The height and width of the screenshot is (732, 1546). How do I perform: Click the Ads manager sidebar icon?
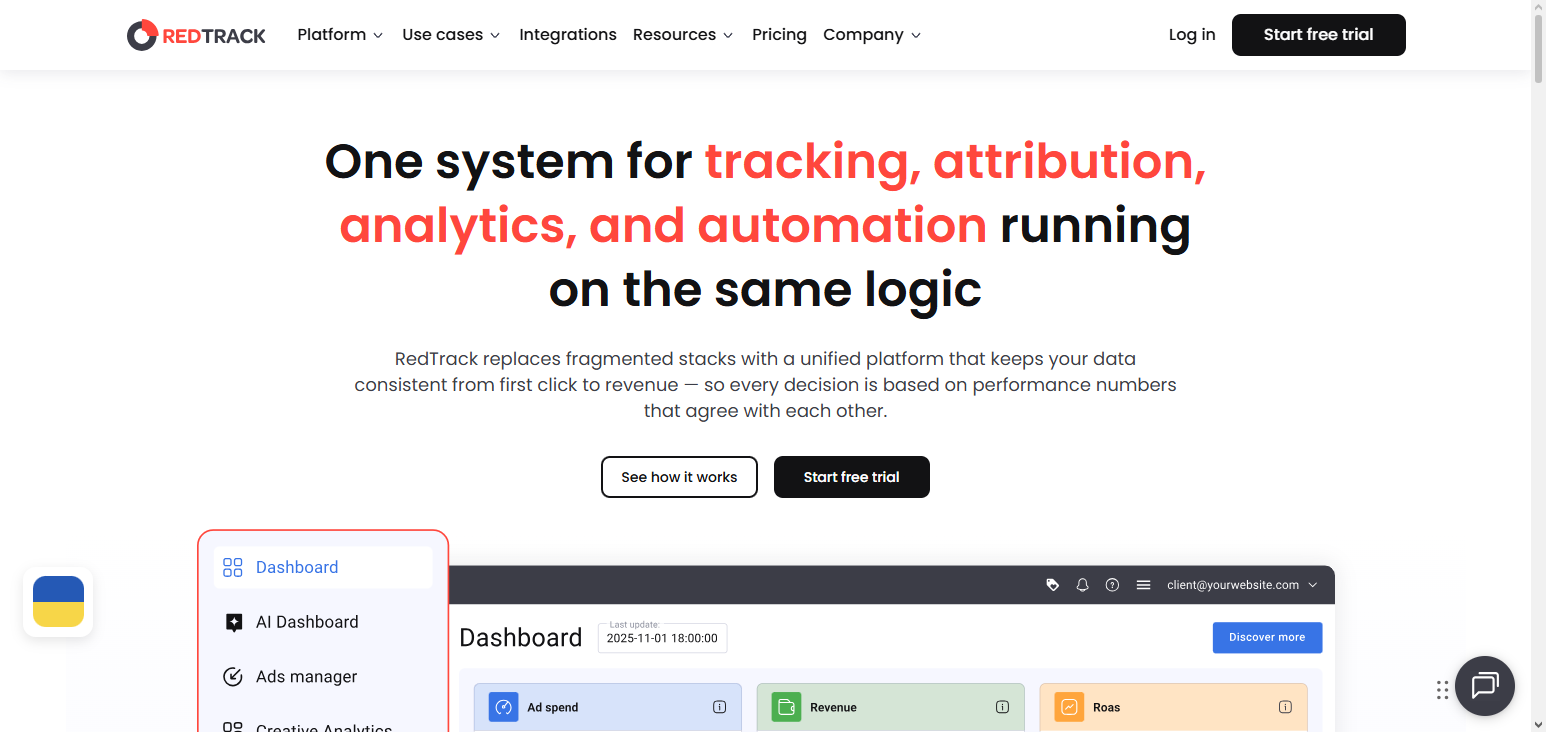tap(233, 676)
